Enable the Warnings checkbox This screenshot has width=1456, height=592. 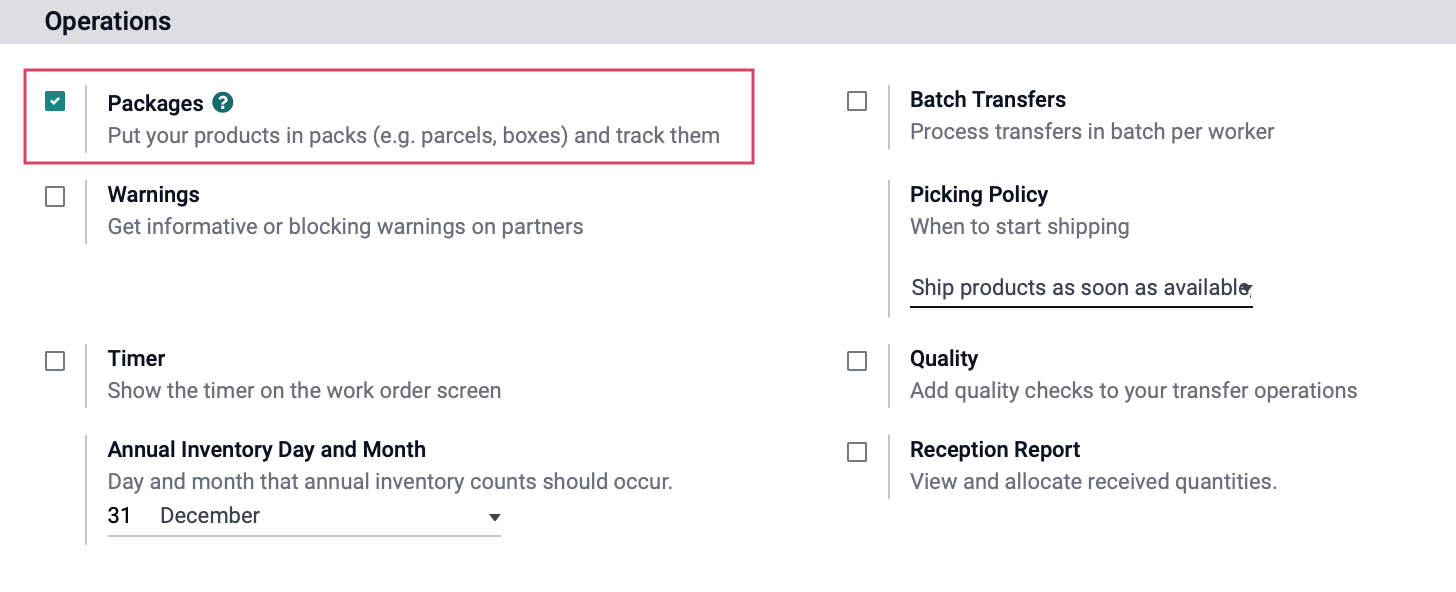pyautogui.click(x=55, y=197)
